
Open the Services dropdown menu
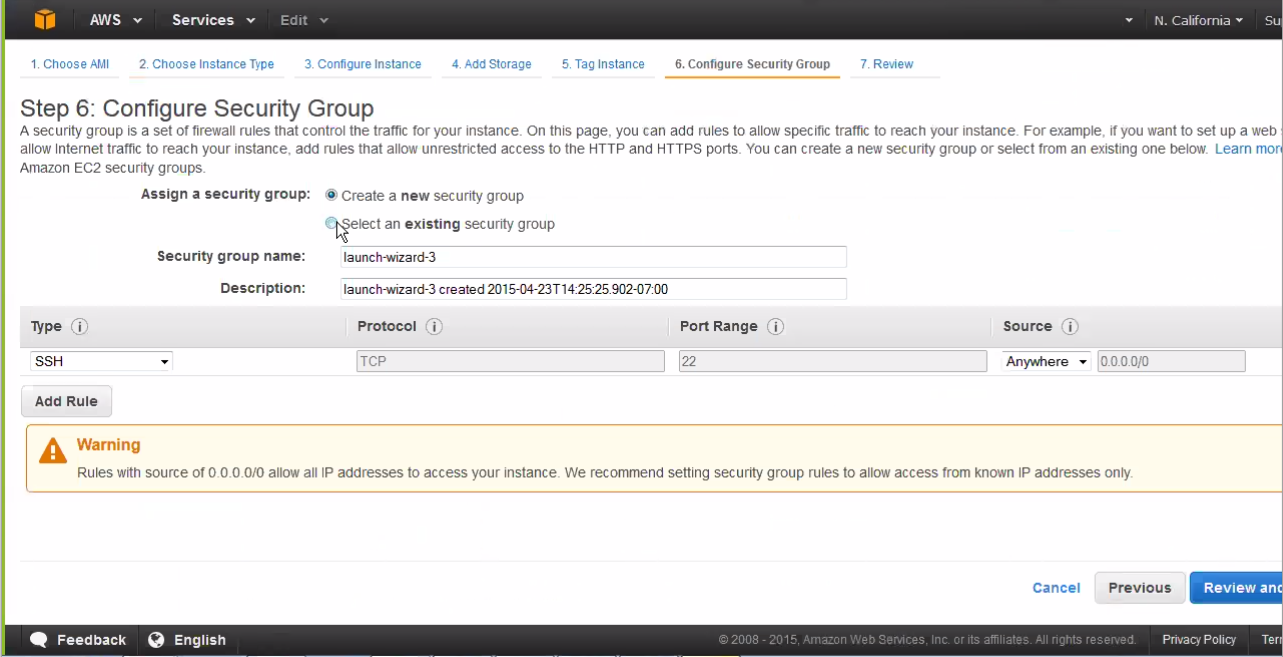213,20
